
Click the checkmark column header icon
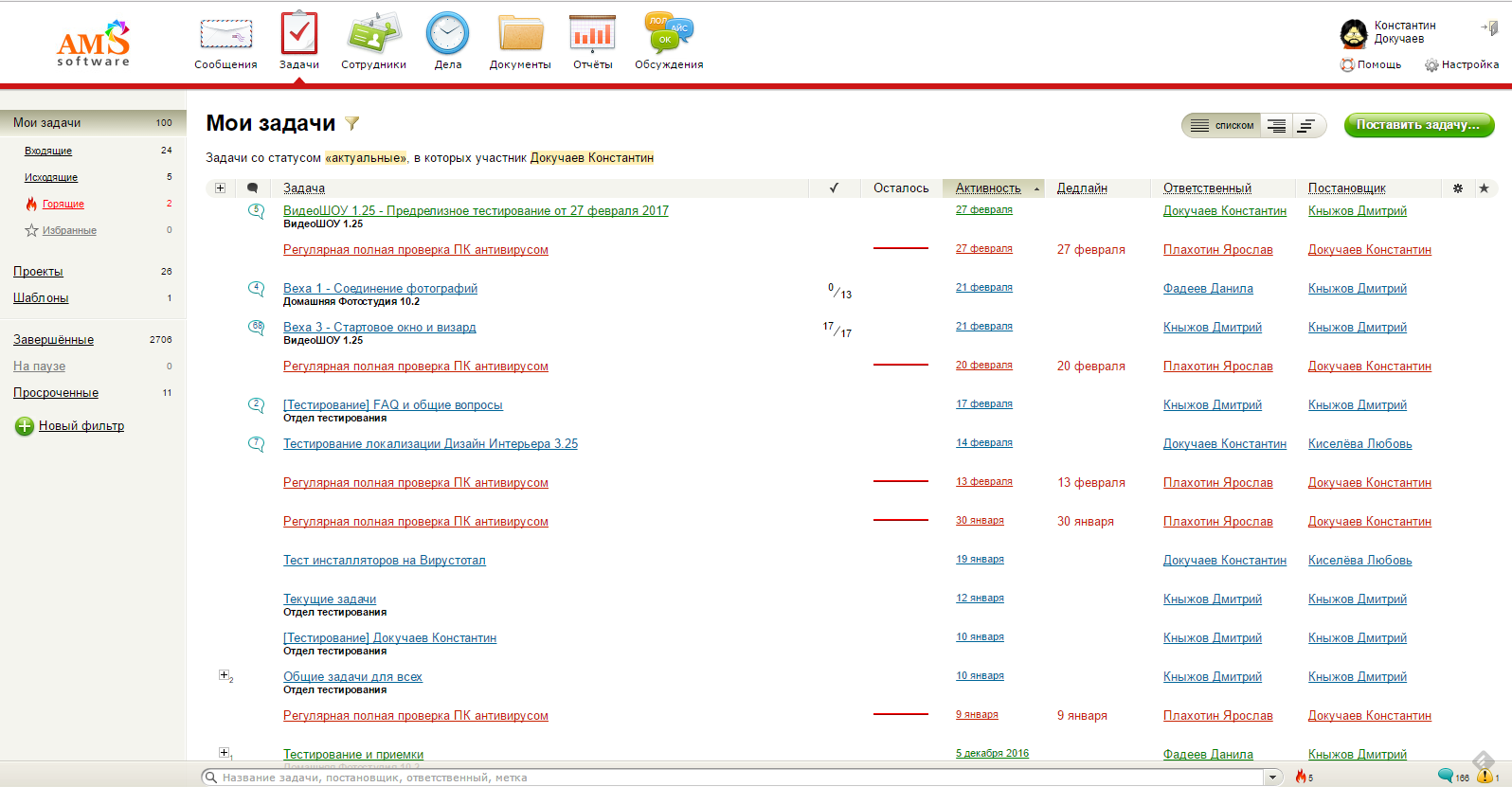[834, 188]
